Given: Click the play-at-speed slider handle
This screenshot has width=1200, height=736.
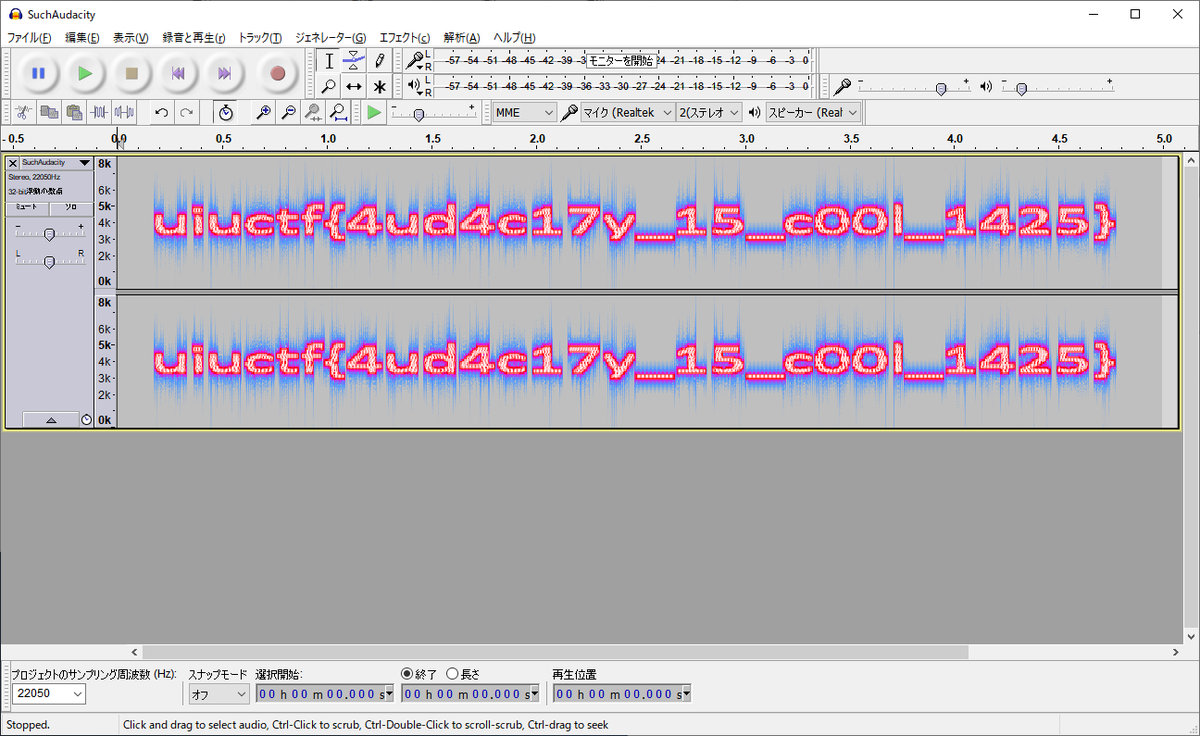Looking at the screenshot, I should (418, 114).
